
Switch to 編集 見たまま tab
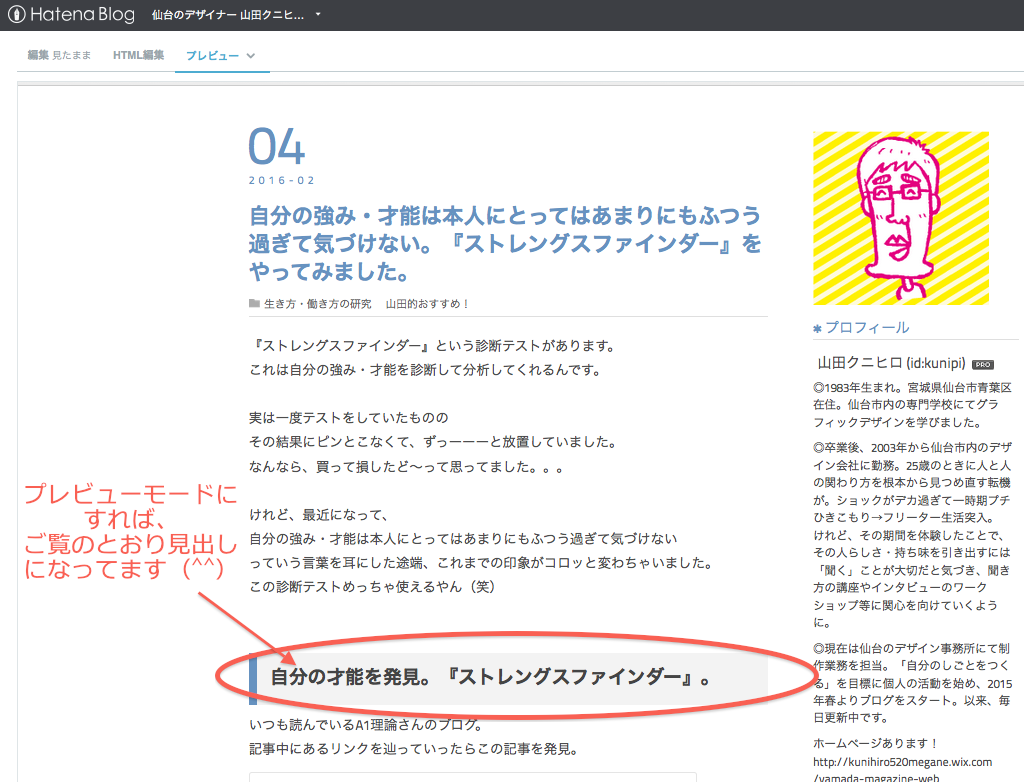(59, 56)
